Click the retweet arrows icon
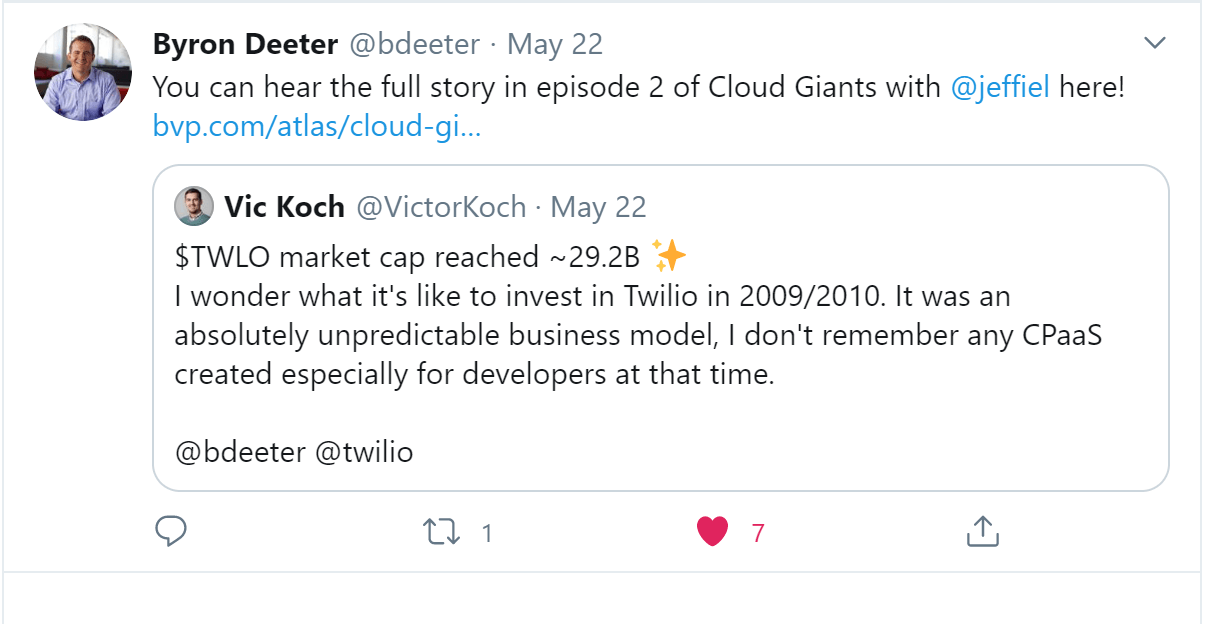 pyautogui.click(x=442, y=532)
